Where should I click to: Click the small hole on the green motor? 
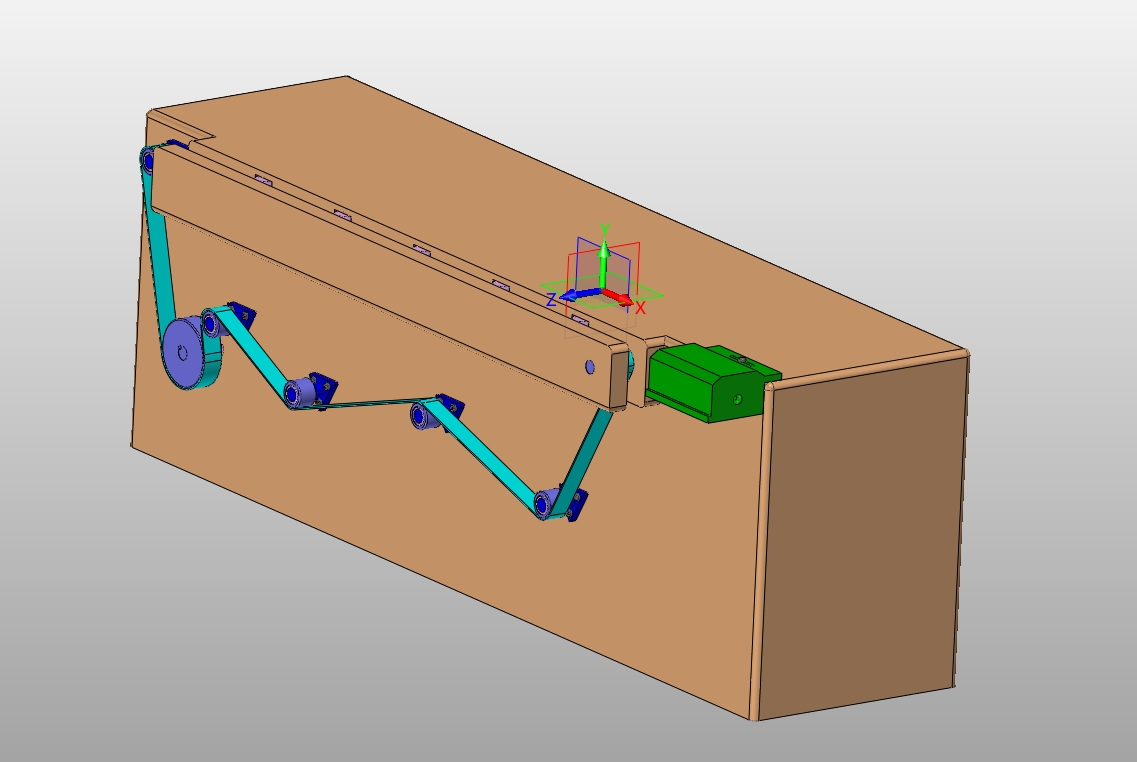click(737, 398)
